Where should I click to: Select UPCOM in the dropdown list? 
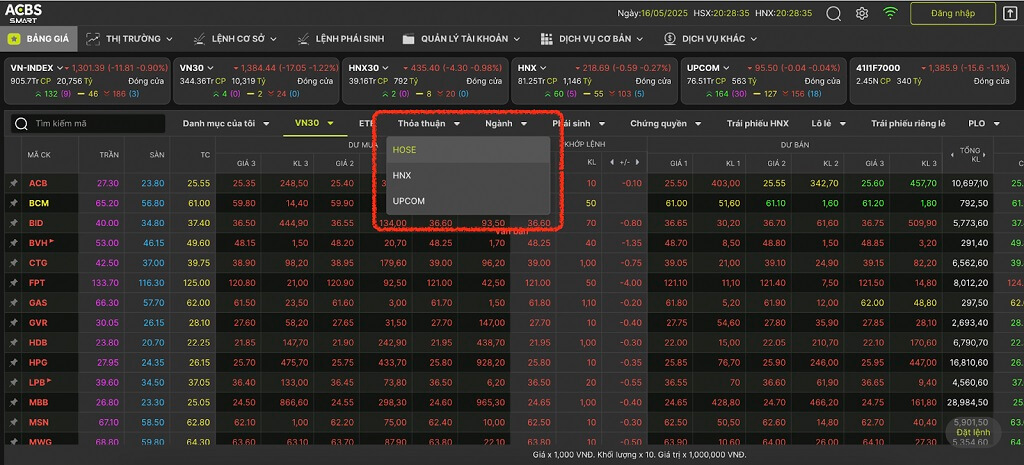(x=468, y=201)
